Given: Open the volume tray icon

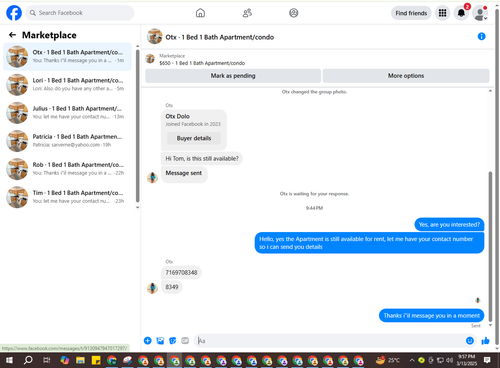Looking at the screenshot, I should (450, 360).
